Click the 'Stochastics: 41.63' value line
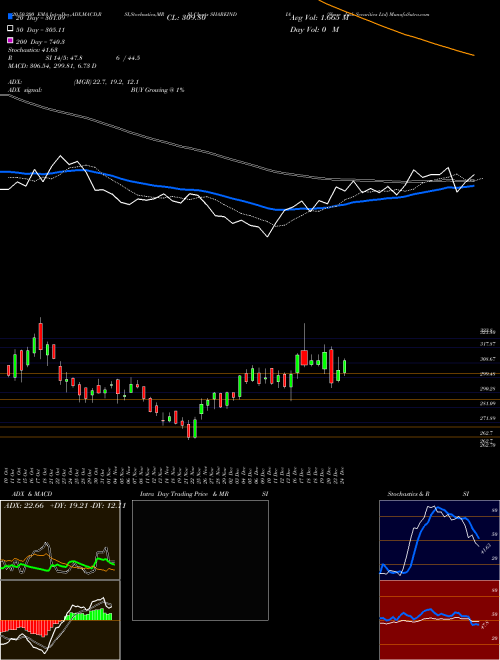500x660 pixels. 33,50
